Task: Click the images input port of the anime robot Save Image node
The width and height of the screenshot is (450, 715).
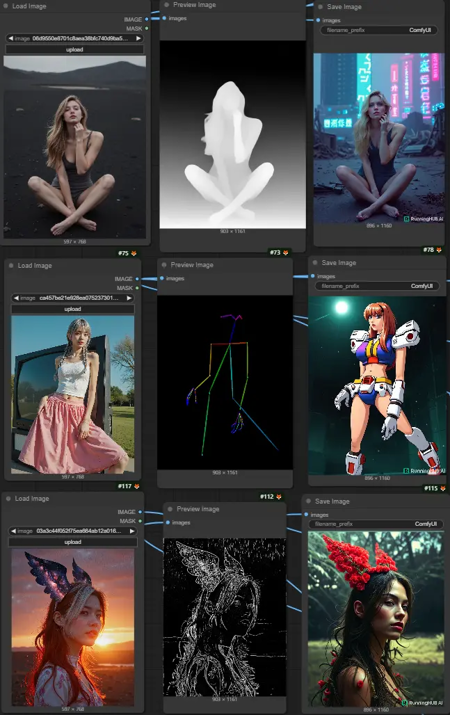Action: tap(313, 276)
